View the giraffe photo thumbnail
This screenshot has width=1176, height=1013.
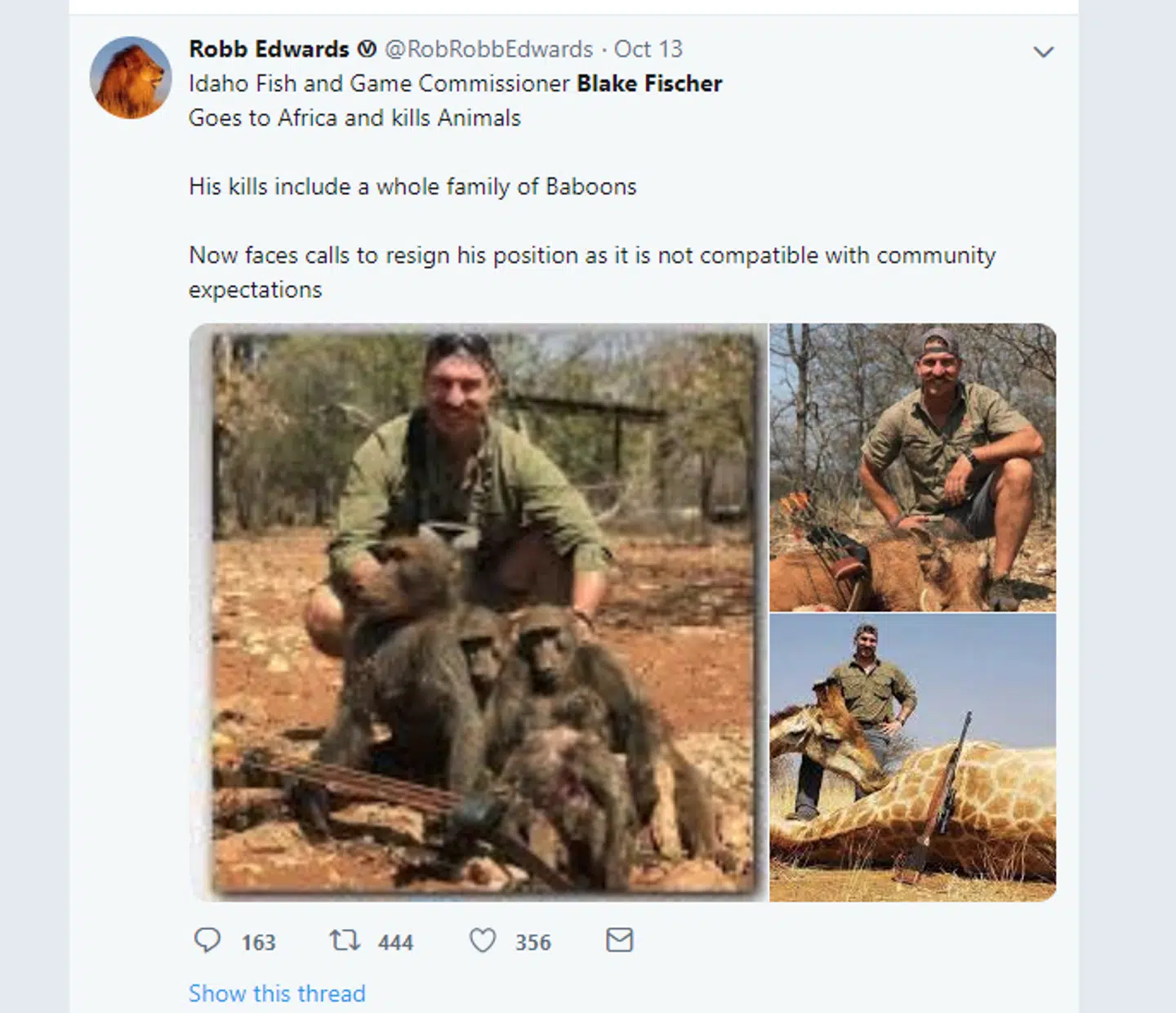coord(912,758)
